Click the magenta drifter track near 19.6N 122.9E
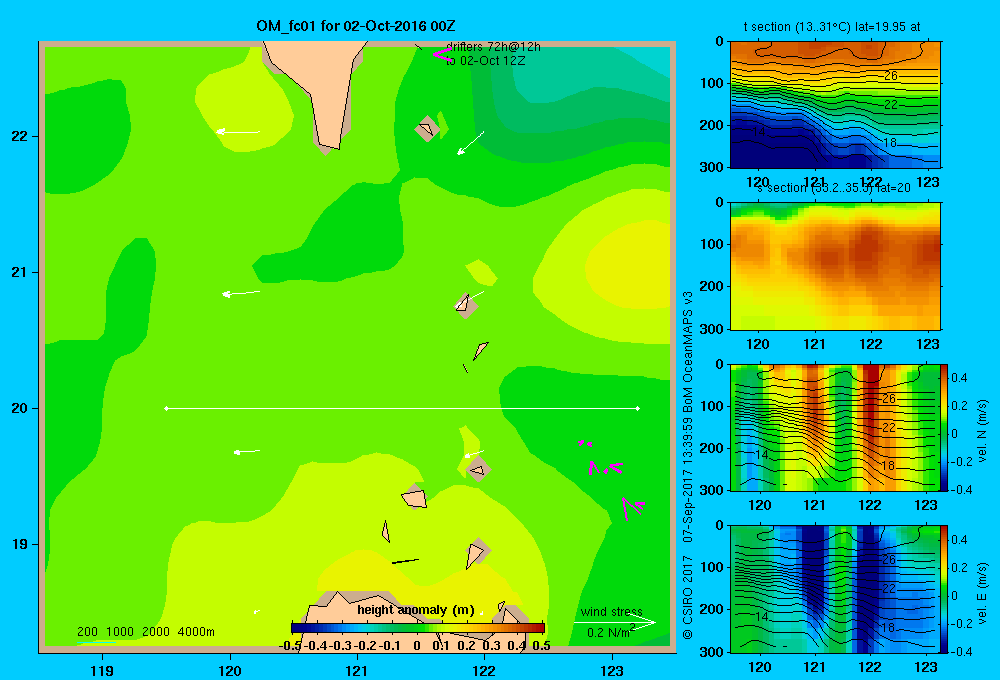This screenshot has height=680, width=1000. point(605,468)
